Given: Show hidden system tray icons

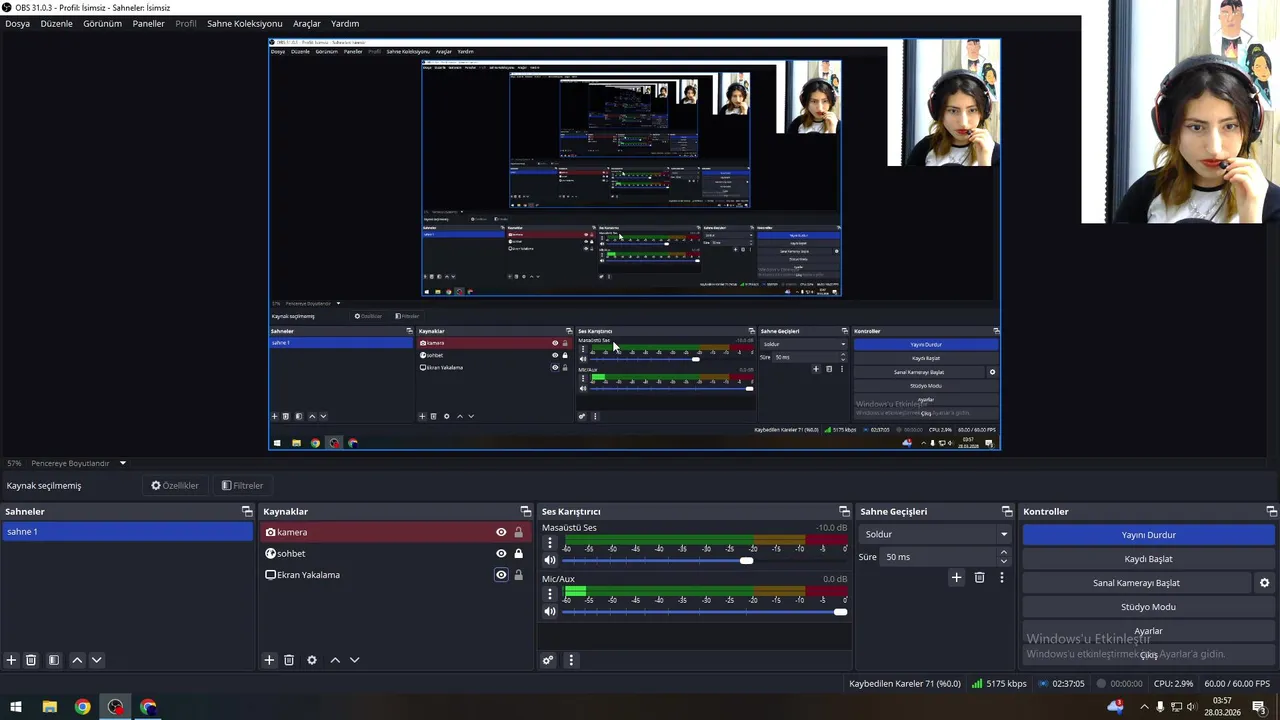Looking at the screenshot, I should [x=1144, y=707].
